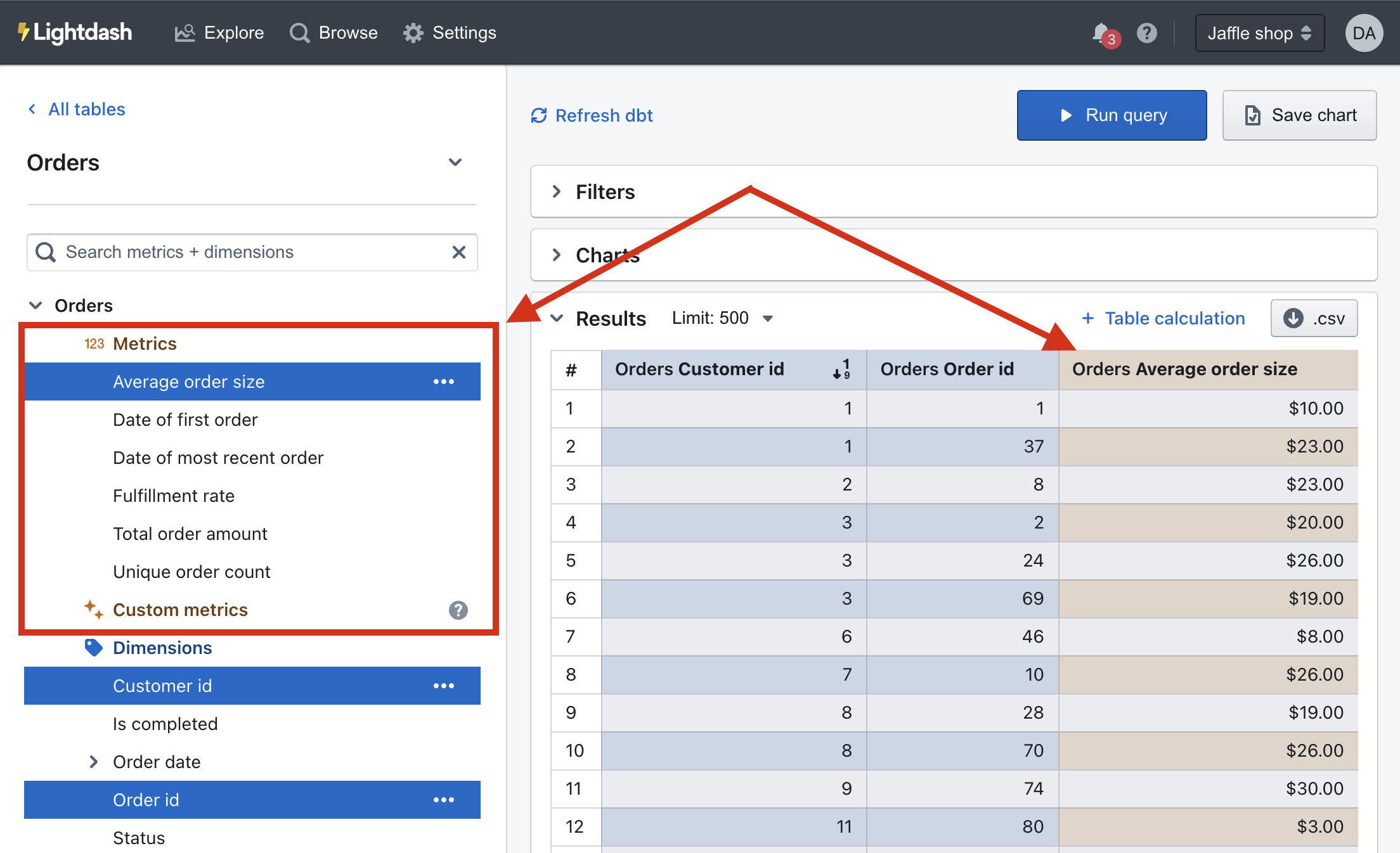Click the notifications bell icon
1400x853 pixels.
pos(1102,33)
